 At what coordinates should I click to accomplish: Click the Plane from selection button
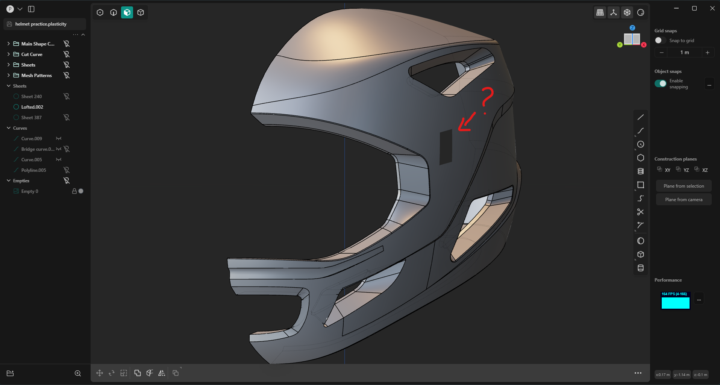(683, 186)
